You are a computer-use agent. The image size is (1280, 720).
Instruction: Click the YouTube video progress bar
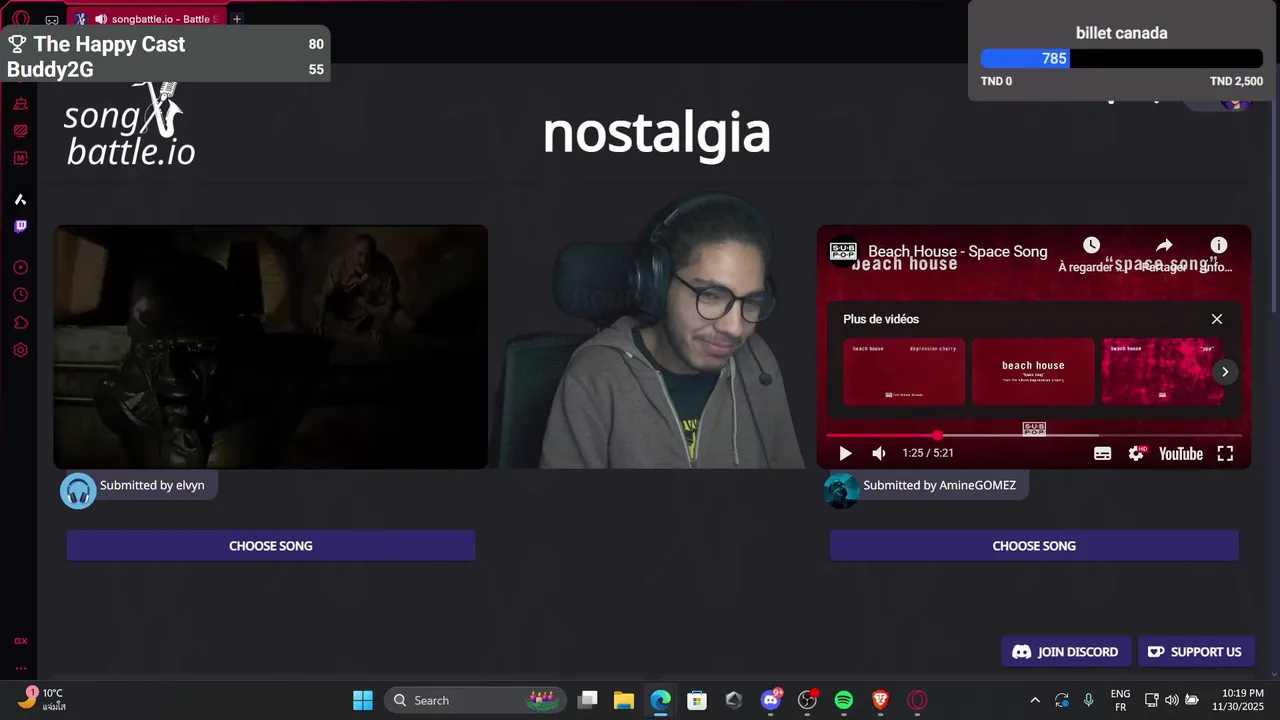[1034, 436]
